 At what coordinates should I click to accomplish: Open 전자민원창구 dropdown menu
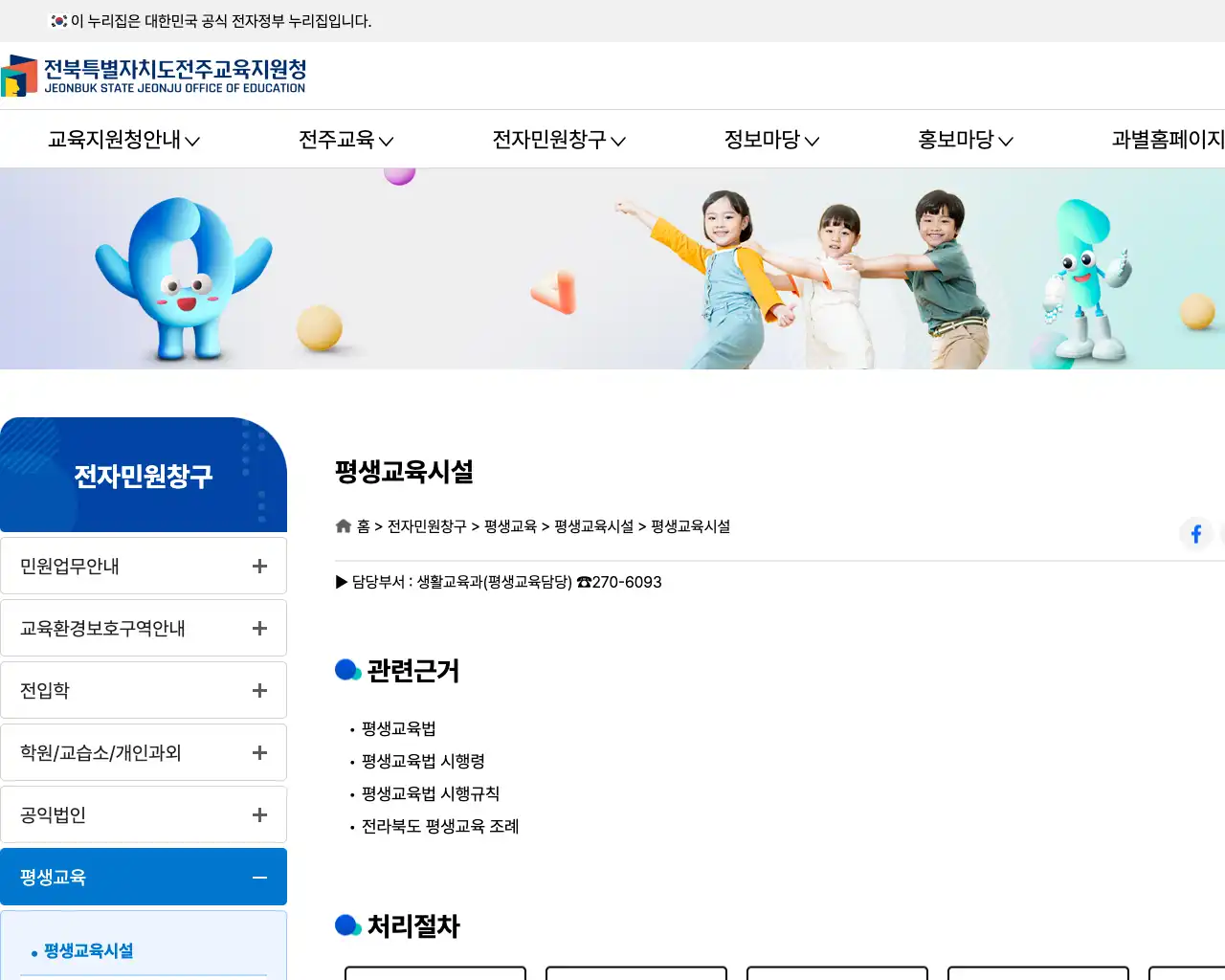tap(559, 140)
